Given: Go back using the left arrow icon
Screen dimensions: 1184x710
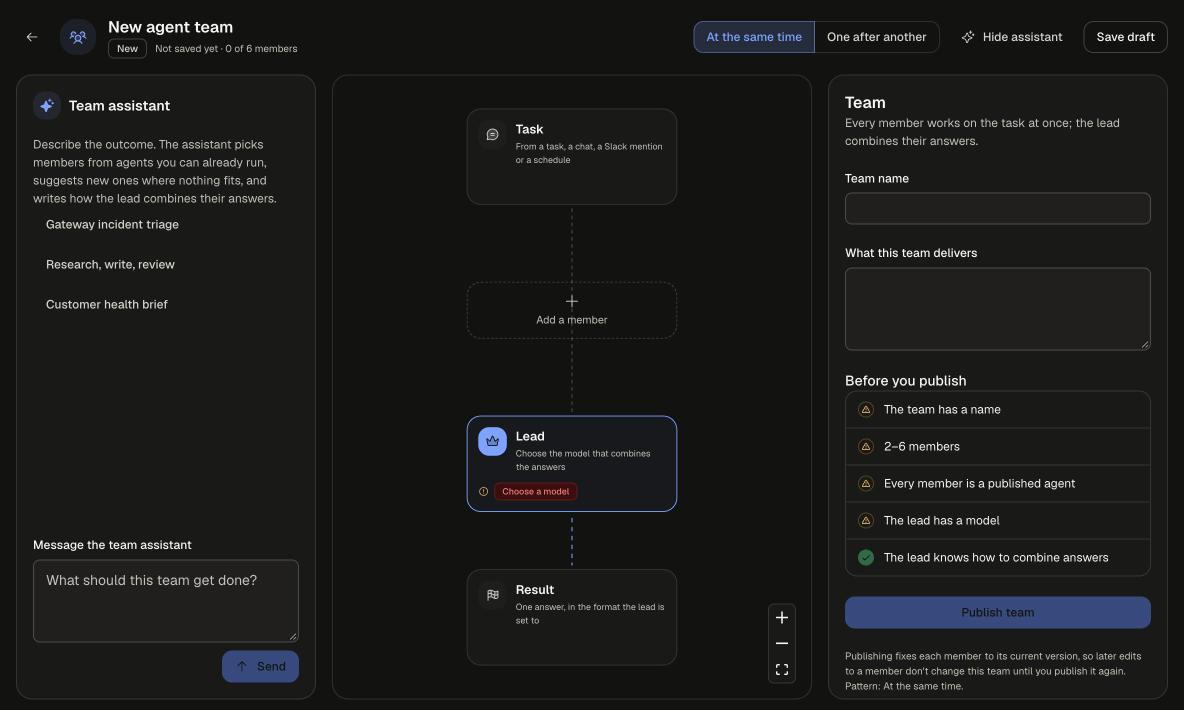Looking at the screenshot, I should click(32, 37).
